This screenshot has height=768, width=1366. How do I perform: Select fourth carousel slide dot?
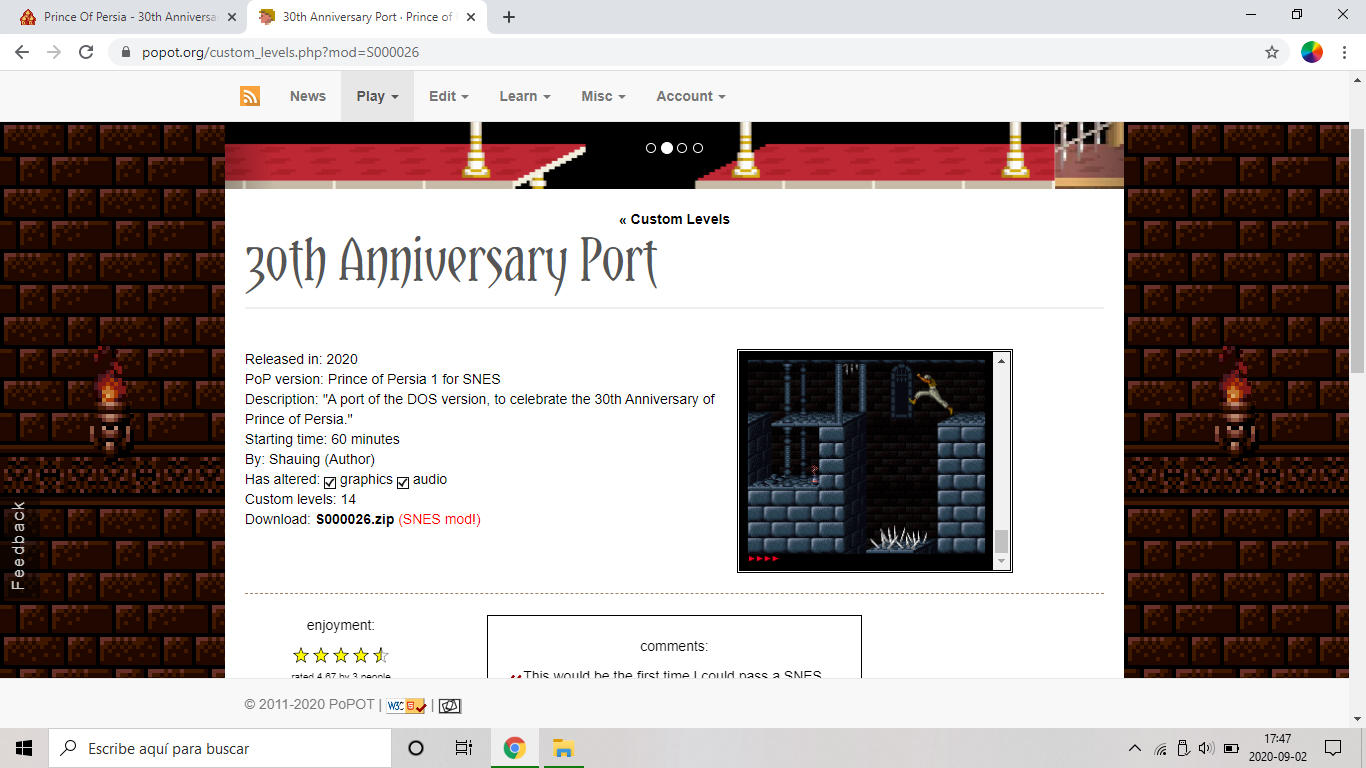[698, 148]
